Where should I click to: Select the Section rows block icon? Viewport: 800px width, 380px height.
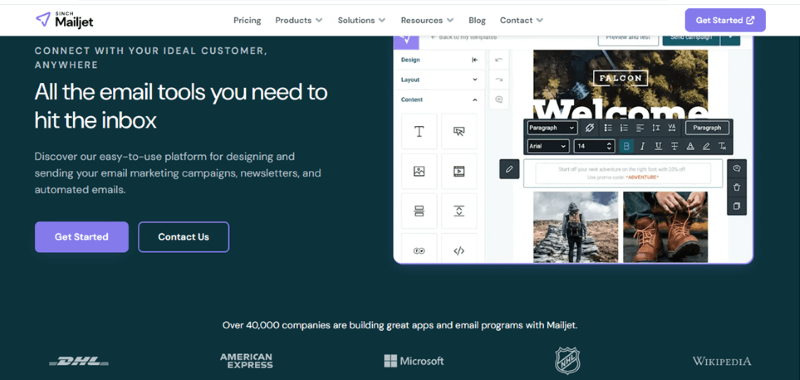[x=419, y=211]
